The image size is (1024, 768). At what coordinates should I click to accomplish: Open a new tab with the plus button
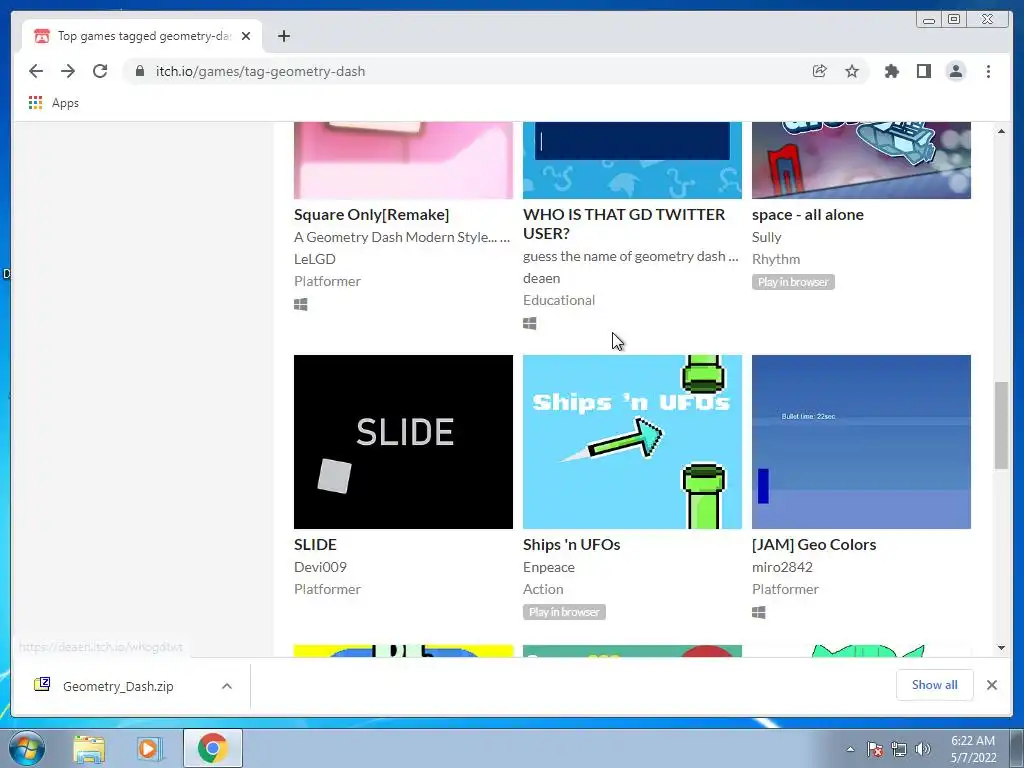pyautogui.click(x=283, y=36)
